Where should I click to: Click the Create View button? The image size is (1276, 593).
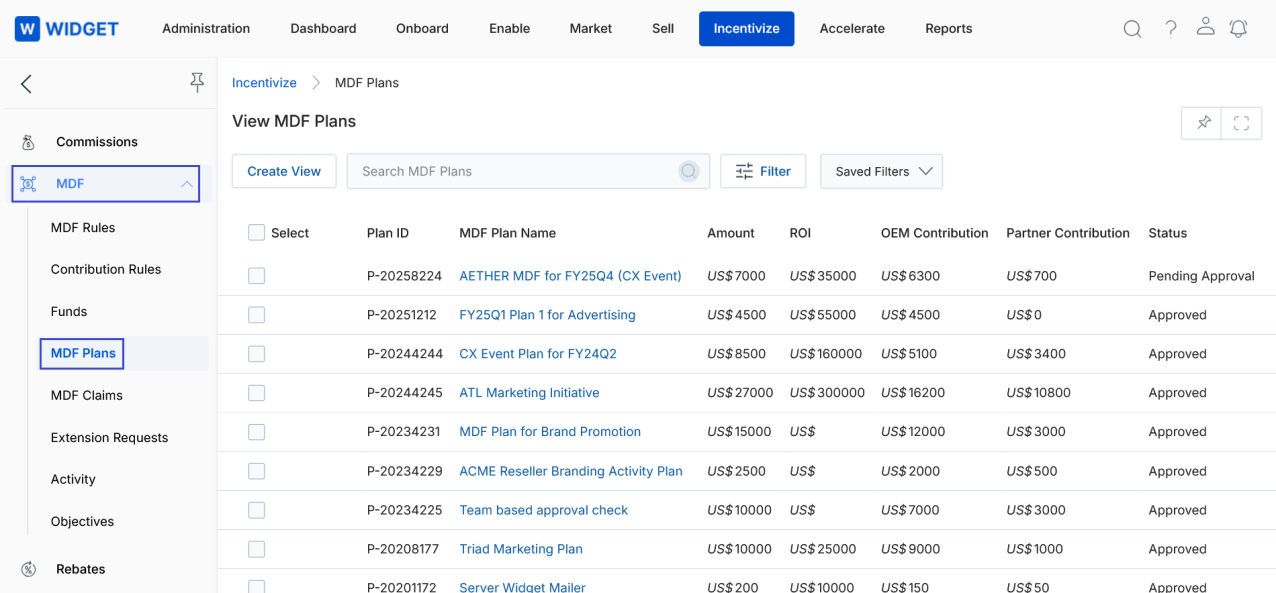(x=284, y=171)
